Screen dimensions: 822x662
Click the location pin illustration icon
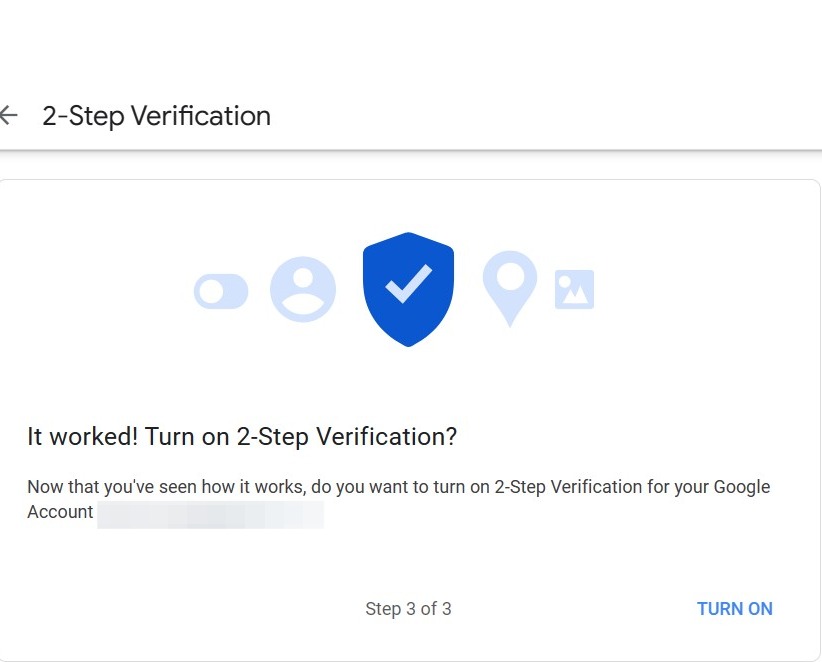pyautogui.click(x=510, y=286)
